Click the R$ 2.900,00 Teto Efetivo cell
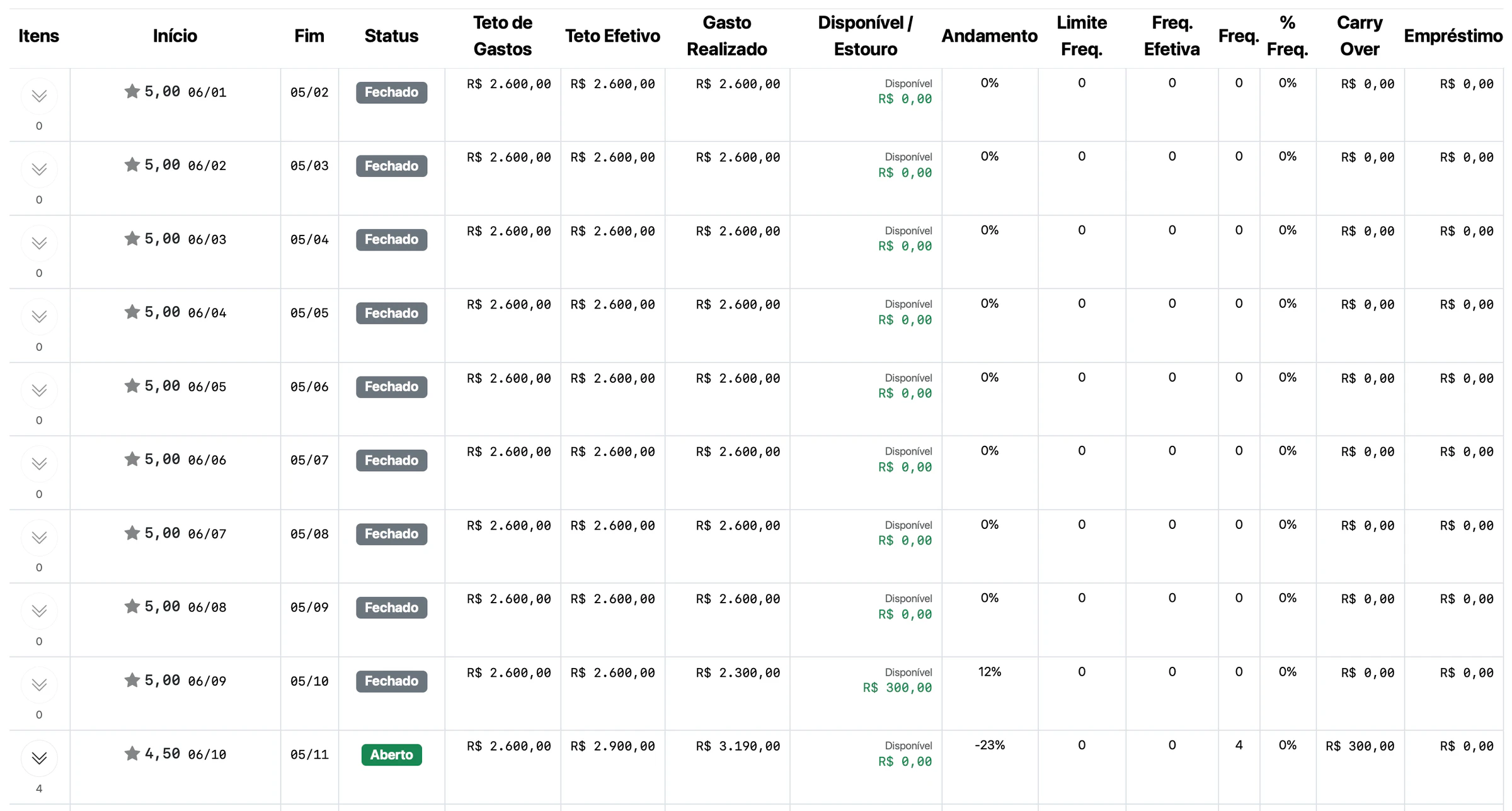Image resolution: width=1512 pixels, height=811 pixels. pyautogui.click(x=612, y=746)
